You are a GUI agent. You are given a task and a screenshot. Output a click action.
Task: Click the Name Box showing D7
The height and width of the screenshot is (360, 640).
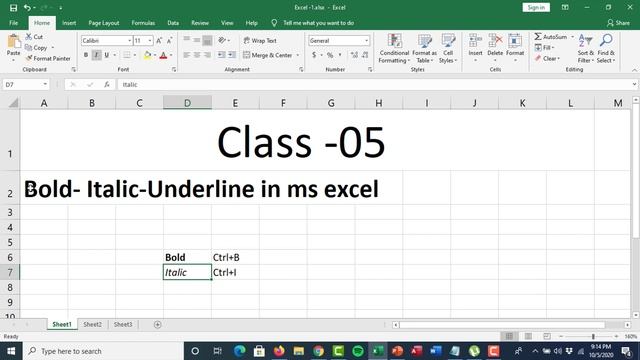tap(26, 84)
